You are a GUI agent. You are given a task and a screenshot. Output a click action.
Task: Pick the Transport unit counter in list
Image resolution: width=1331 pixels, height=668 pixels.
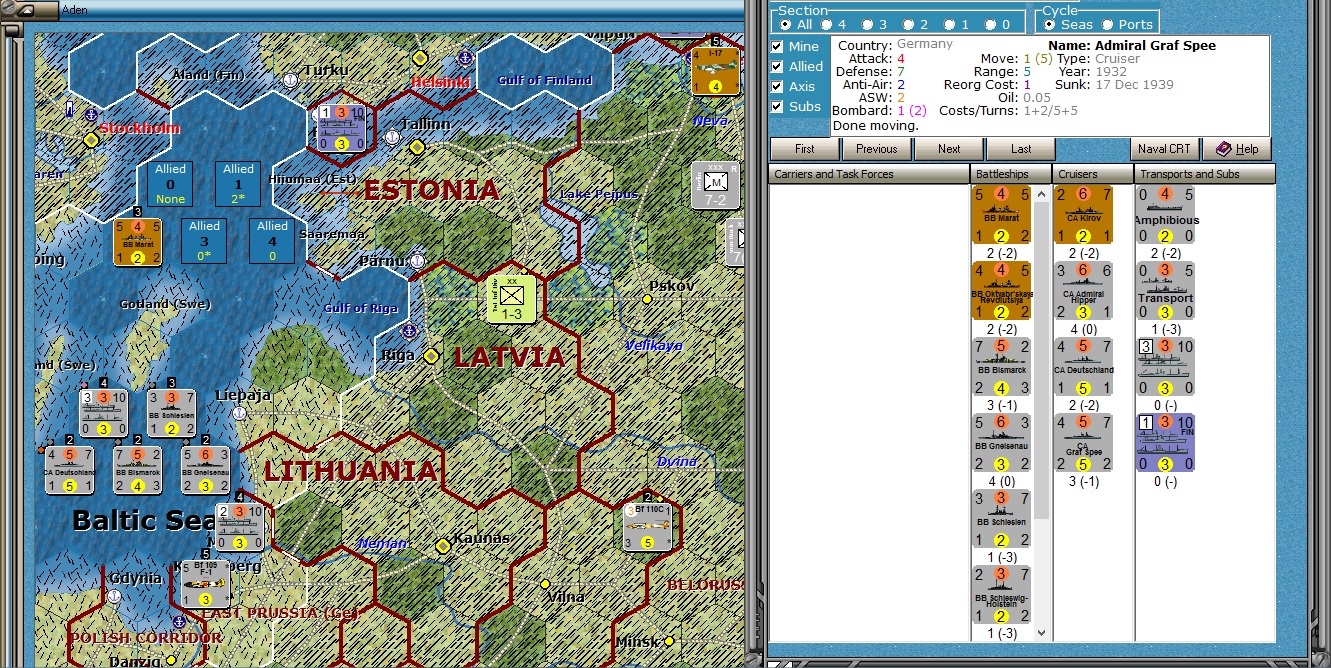click(1166, 291)
